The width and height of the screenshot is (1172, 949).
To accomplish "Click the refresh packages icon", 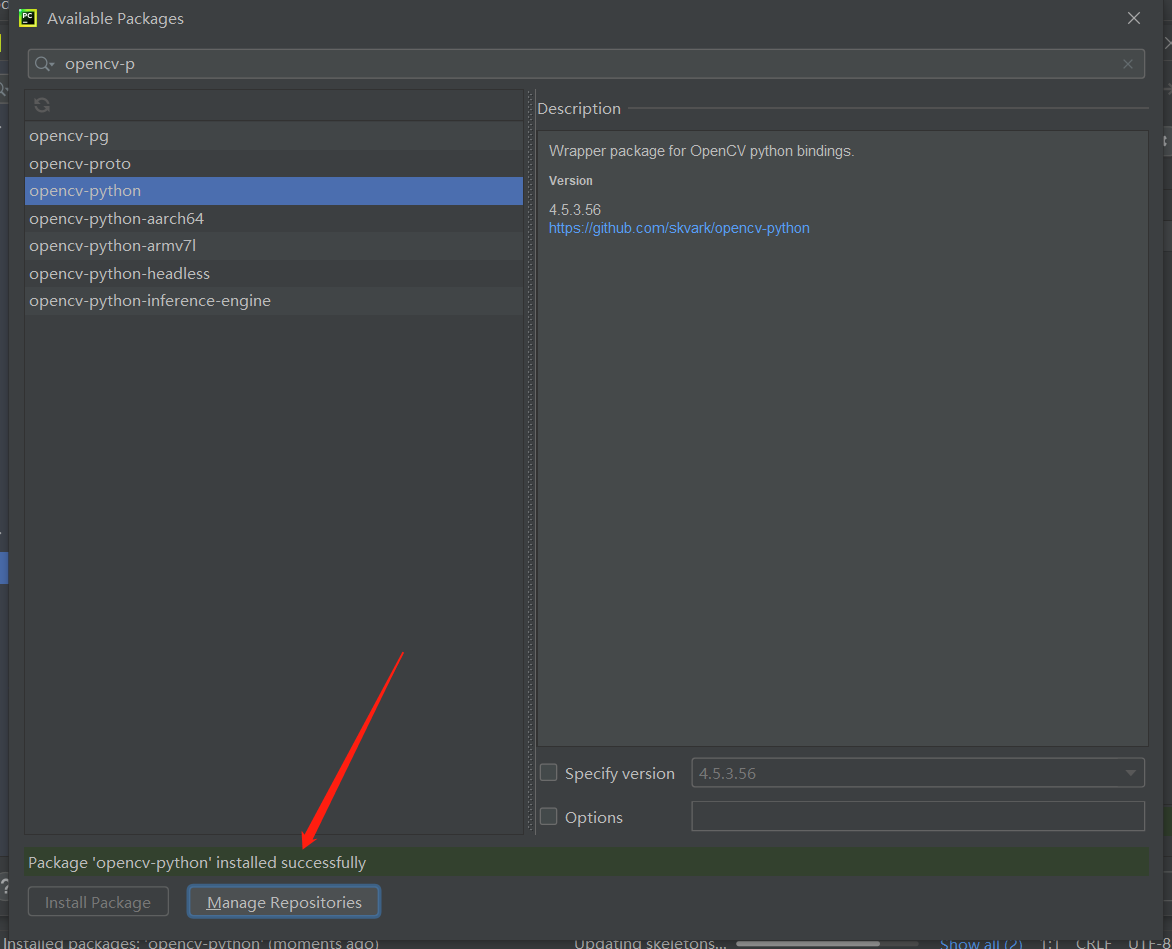I will click(42, 105).
